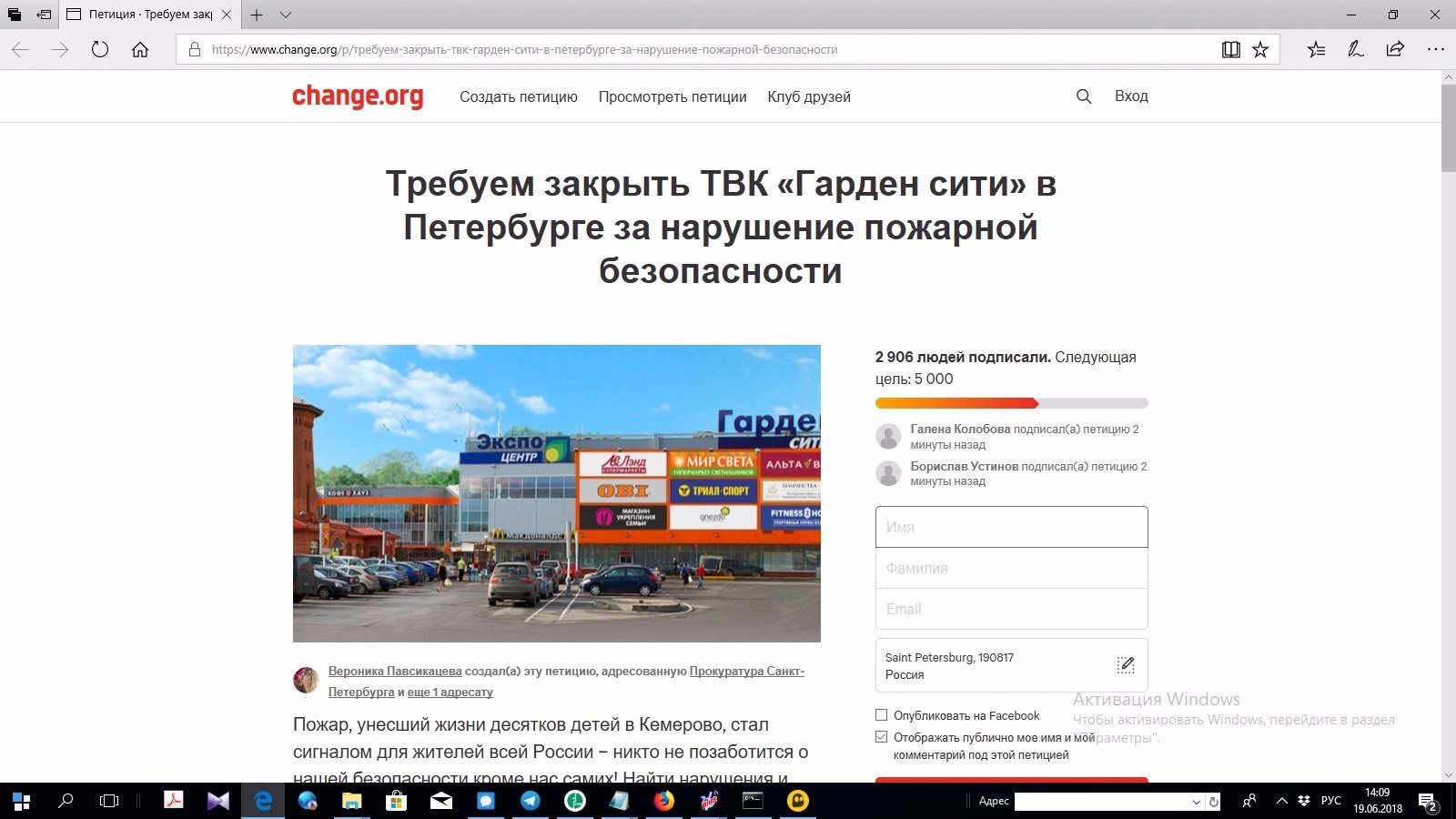The image size is (1456, 819).
Task: Expand the browser tab list chevron
Action: [286, 15]
